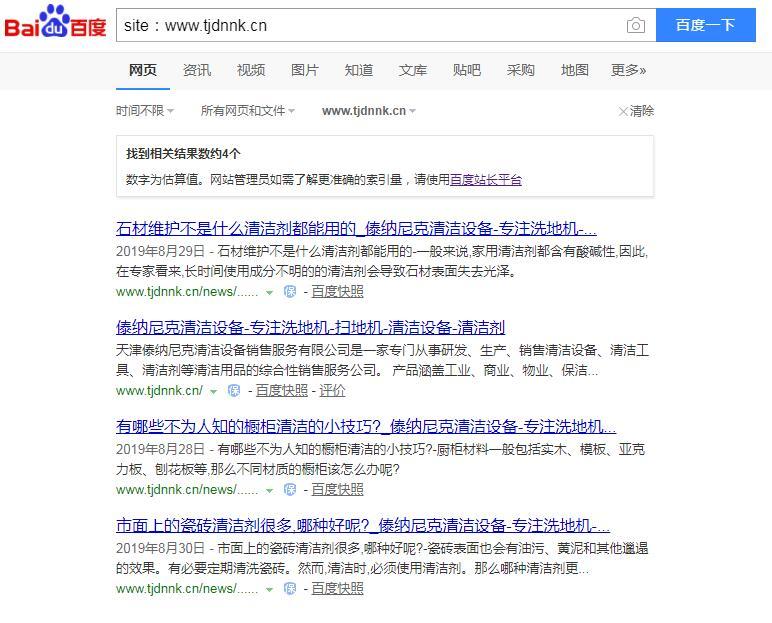The image size is (772, 623).
Task: Click green URL www.tjdnnk.cn/ homepage
Action: pyautogui.click(x=159, y=391)
